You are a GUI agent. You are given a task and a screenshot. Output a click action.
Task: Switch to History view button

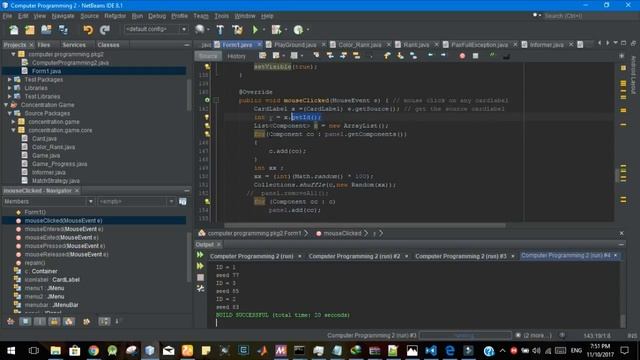[236, 56]
